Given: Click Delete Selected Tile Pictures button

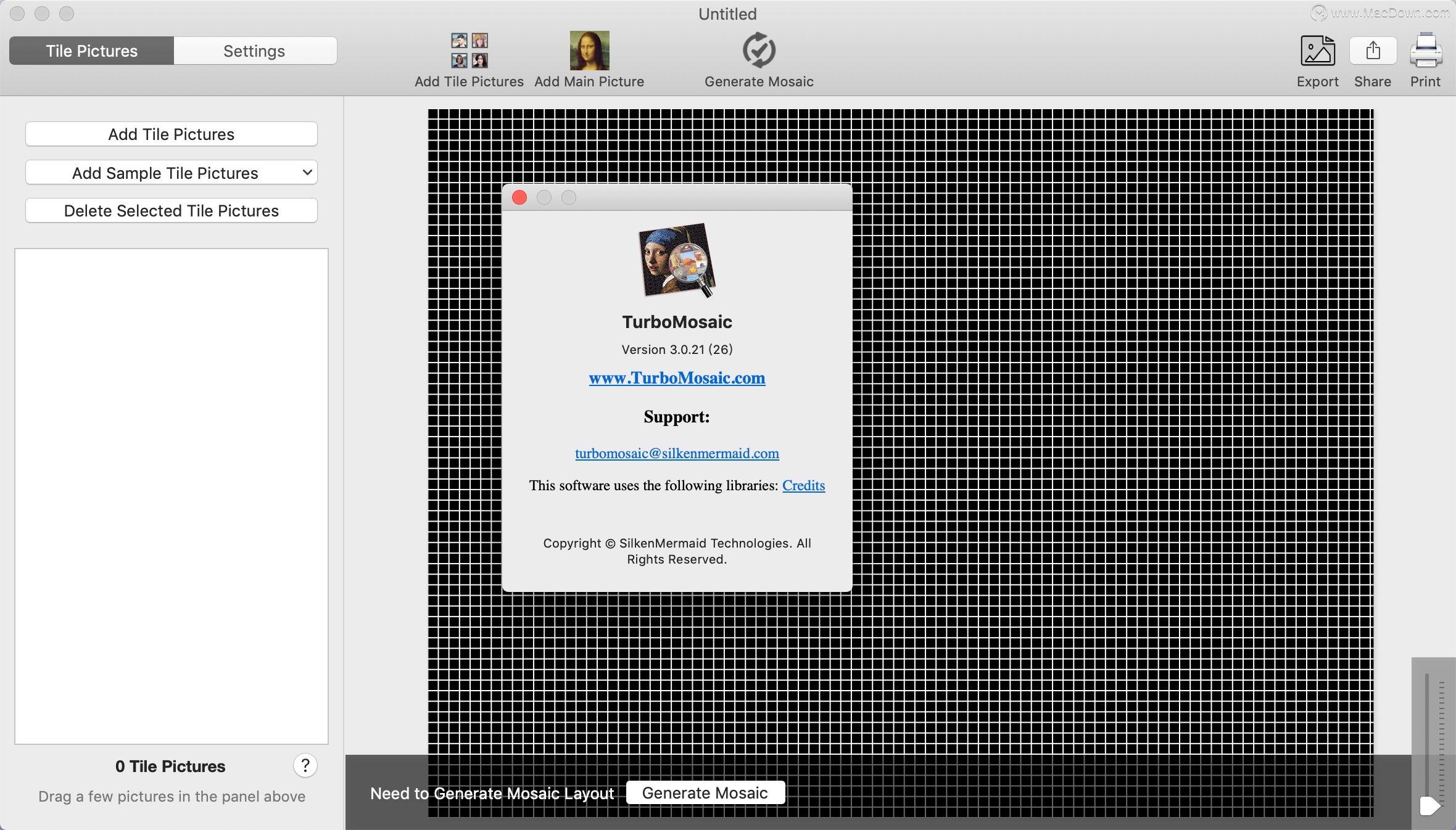Looking at the screenshot, I should 172,211.
